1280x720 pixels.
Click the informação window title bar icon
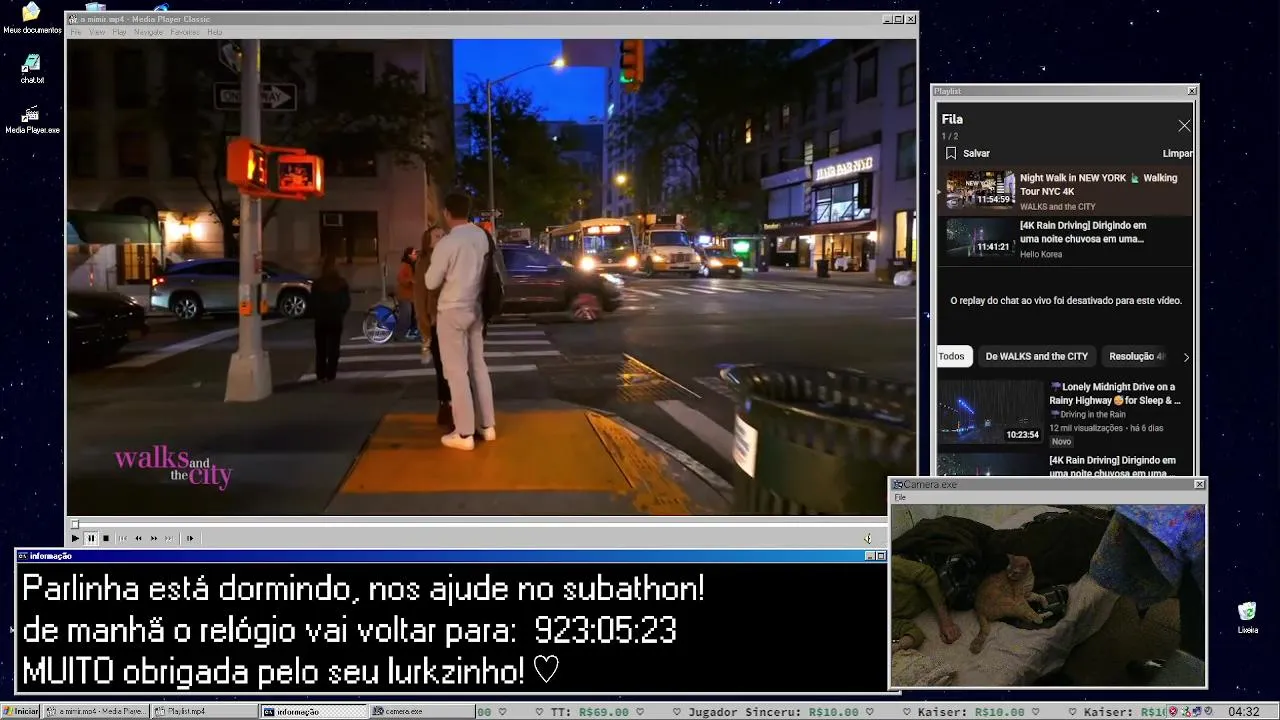[x=23, y=556]
